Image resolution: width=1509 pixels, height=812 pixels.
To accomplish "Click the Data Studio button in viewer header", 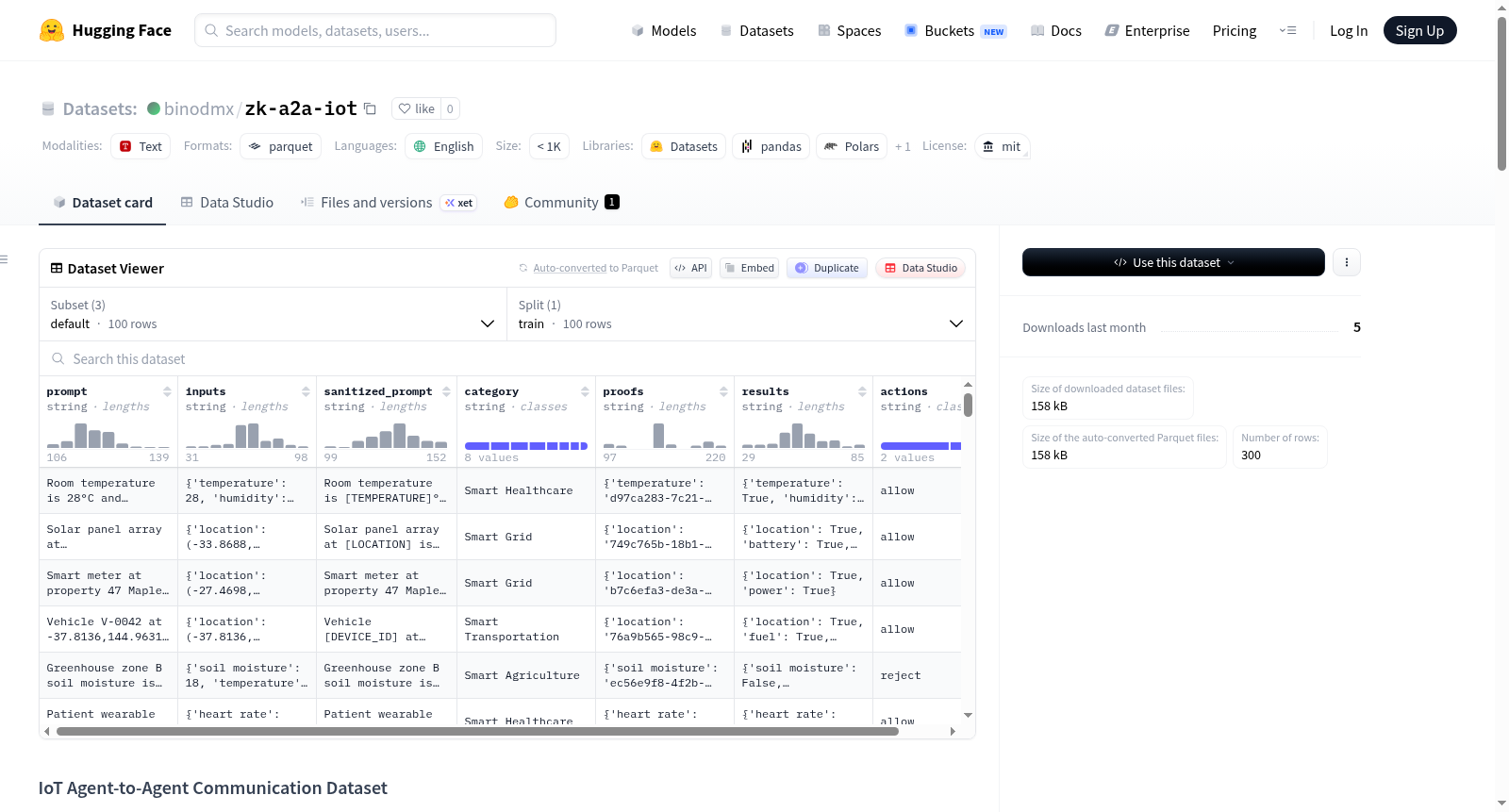I will [920, 268].
